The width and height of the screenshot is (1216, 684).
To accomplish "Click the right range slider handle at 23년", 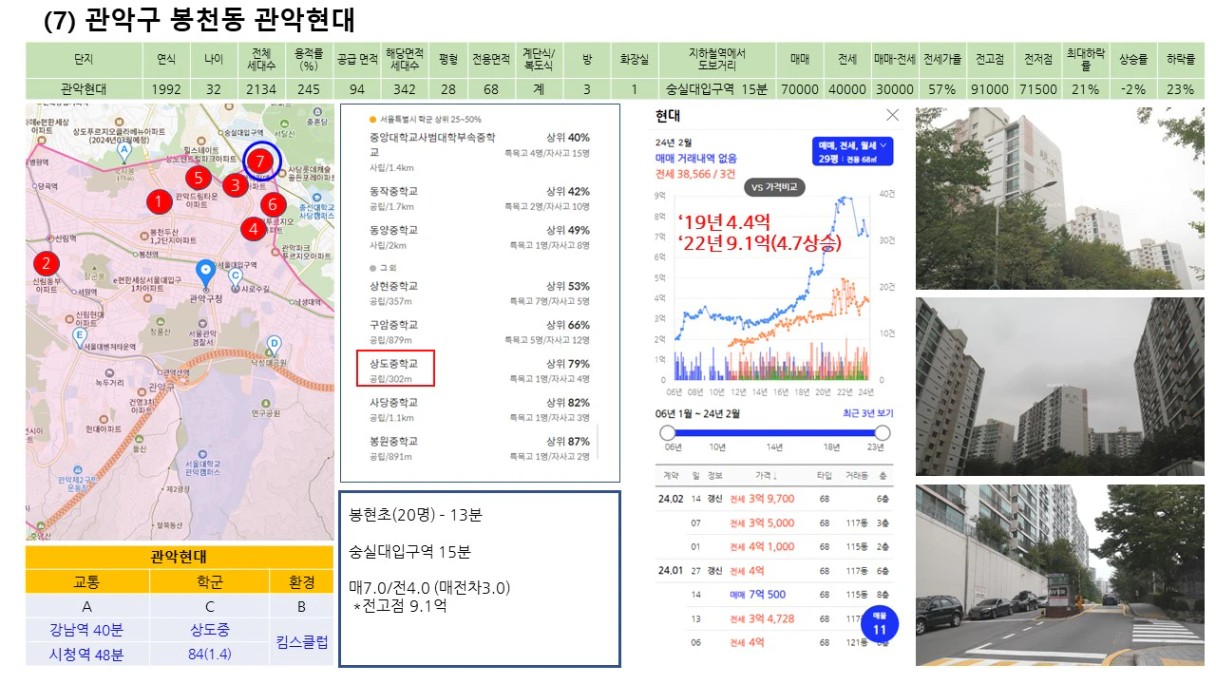I will tap(882, 433).
